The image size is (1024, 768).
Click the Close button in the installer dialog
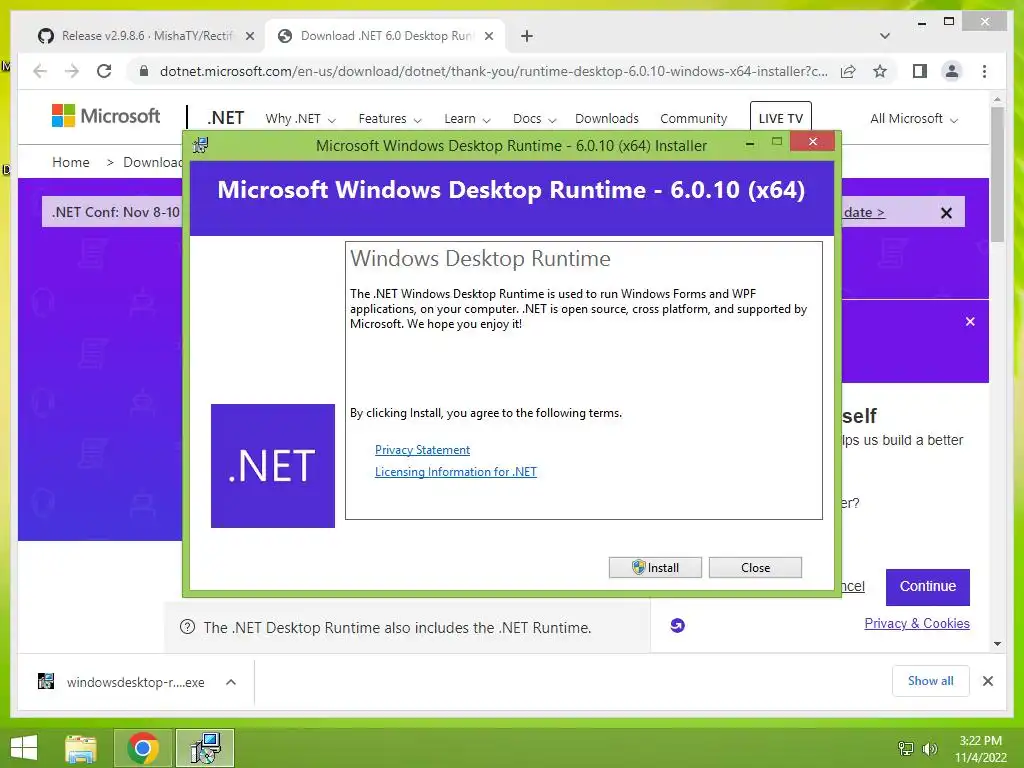tap(755, 568)
